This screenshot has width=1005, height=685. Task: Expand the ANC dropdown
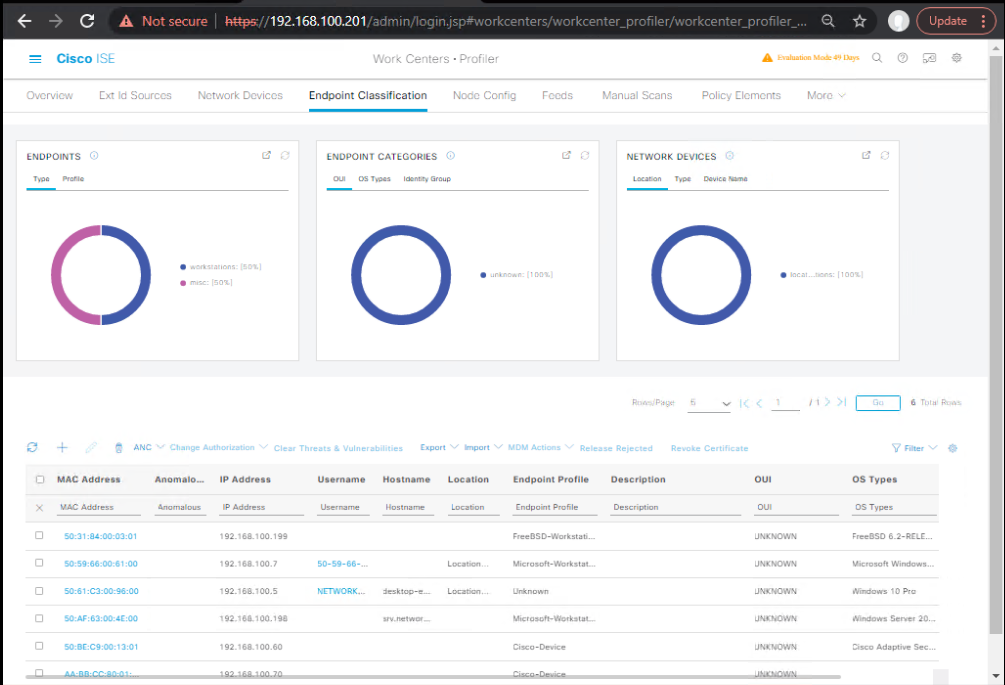pyautogui.click(x=149, y=447)
